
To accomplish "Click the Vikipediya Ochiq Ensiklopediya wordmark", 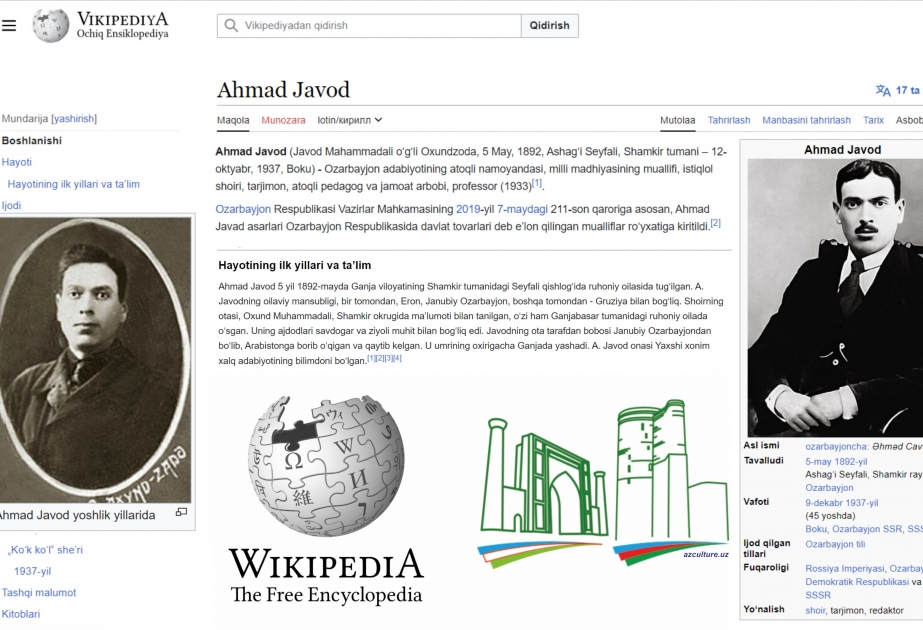I will (122, 25).
